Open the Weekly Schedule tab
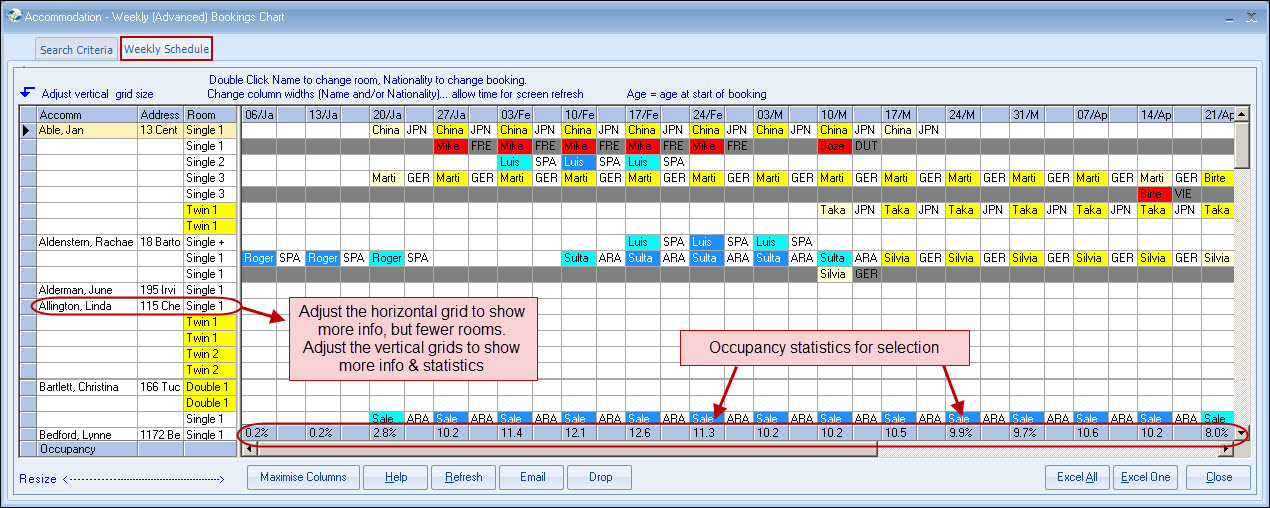The width and height of the screenshot is (1270, 508). point(166,49)
